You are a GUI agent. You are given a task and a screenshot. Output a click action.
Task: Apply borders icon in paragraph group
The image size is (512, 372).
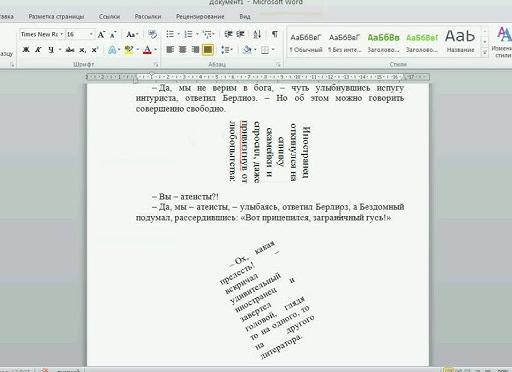point(265,50)
